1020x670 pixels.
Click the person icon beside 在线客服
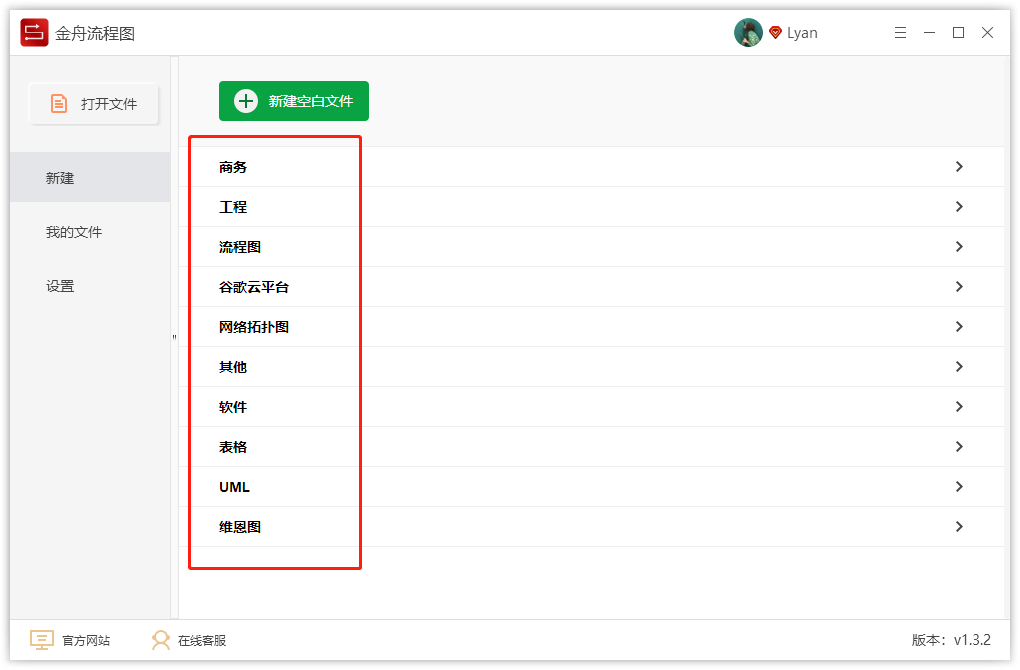coord(161,640)
